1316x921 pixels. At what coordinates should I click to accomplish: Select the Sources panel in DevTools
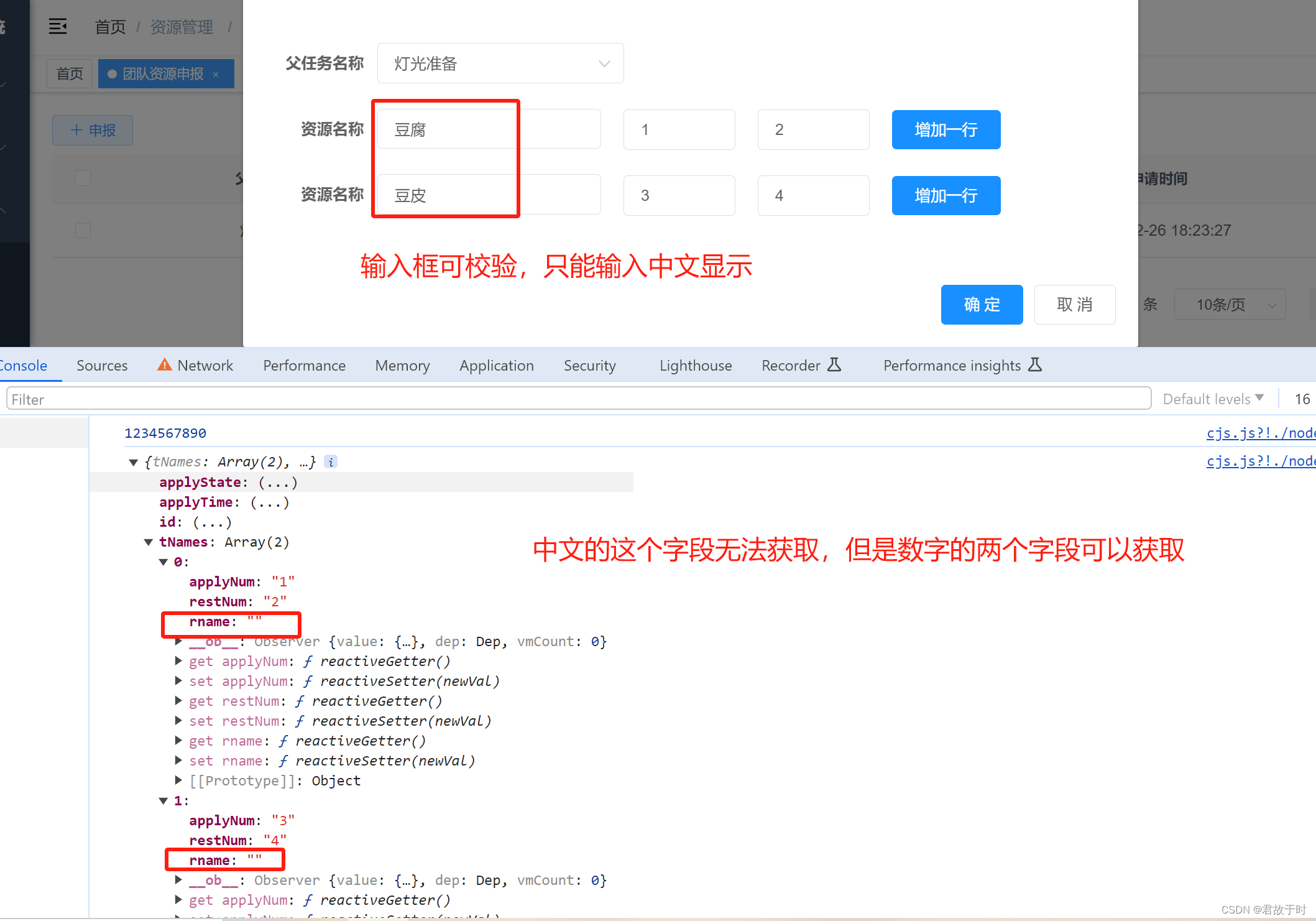pyautogui.click(x=102, y=365)
